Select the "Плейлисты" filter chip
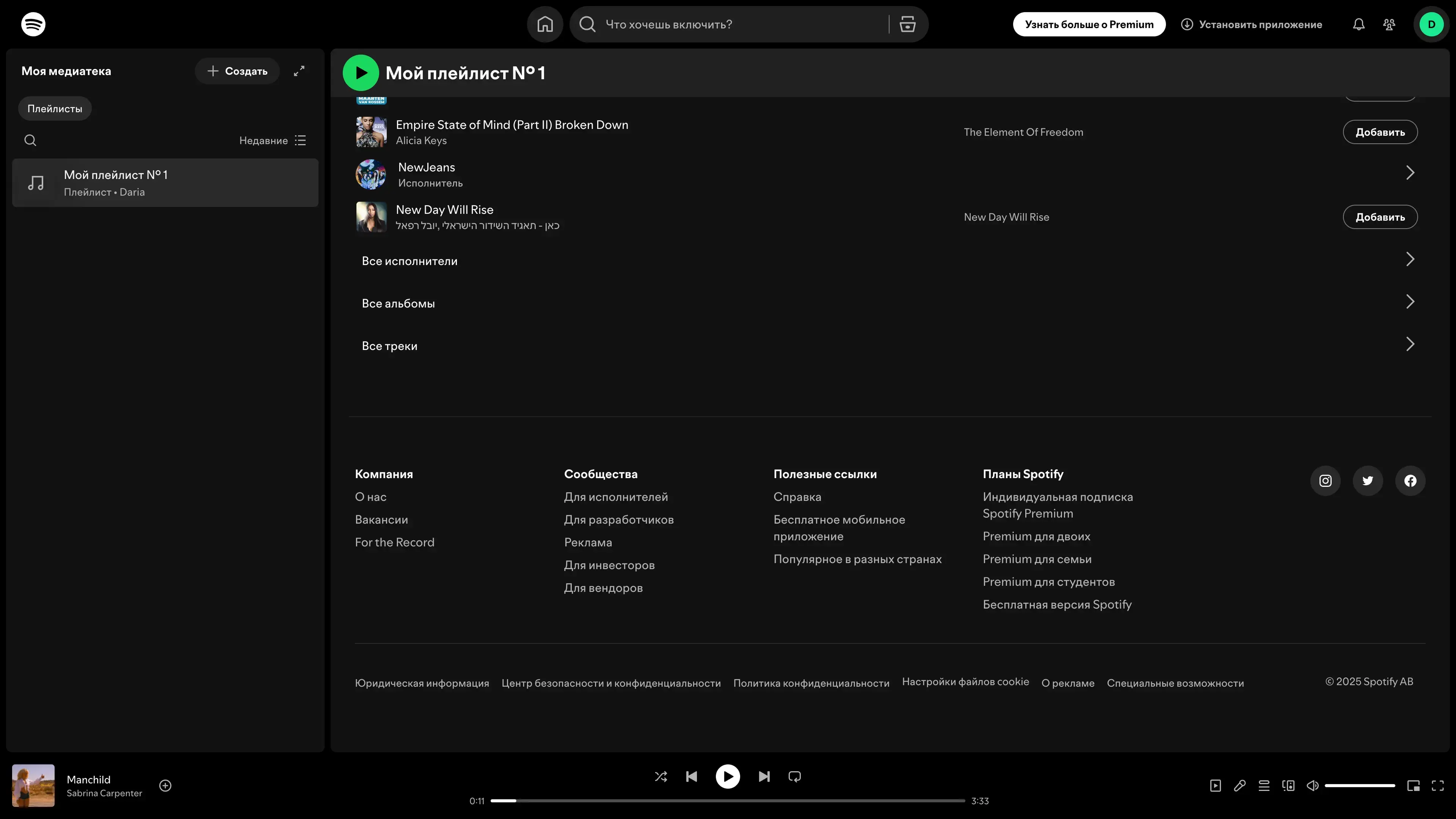This screenshot has width=1456, height=819. pos(55,108)
